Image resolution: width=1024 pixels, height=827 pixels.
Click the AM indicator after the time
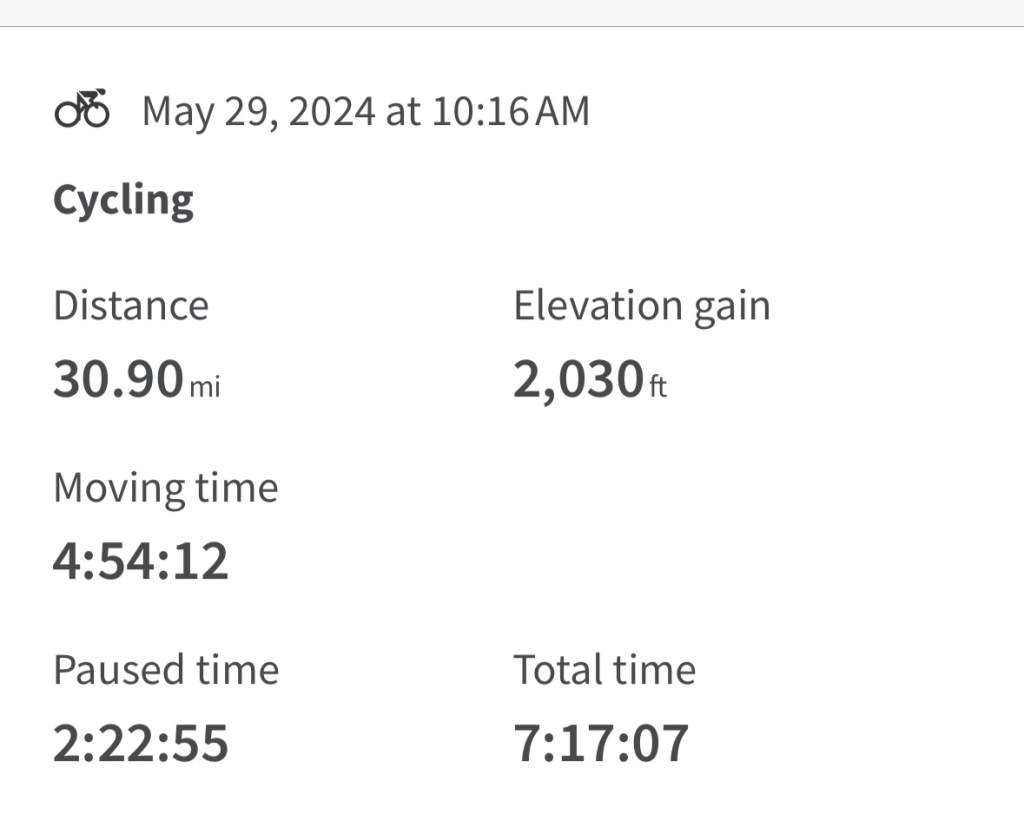click(x=562, y=111)
